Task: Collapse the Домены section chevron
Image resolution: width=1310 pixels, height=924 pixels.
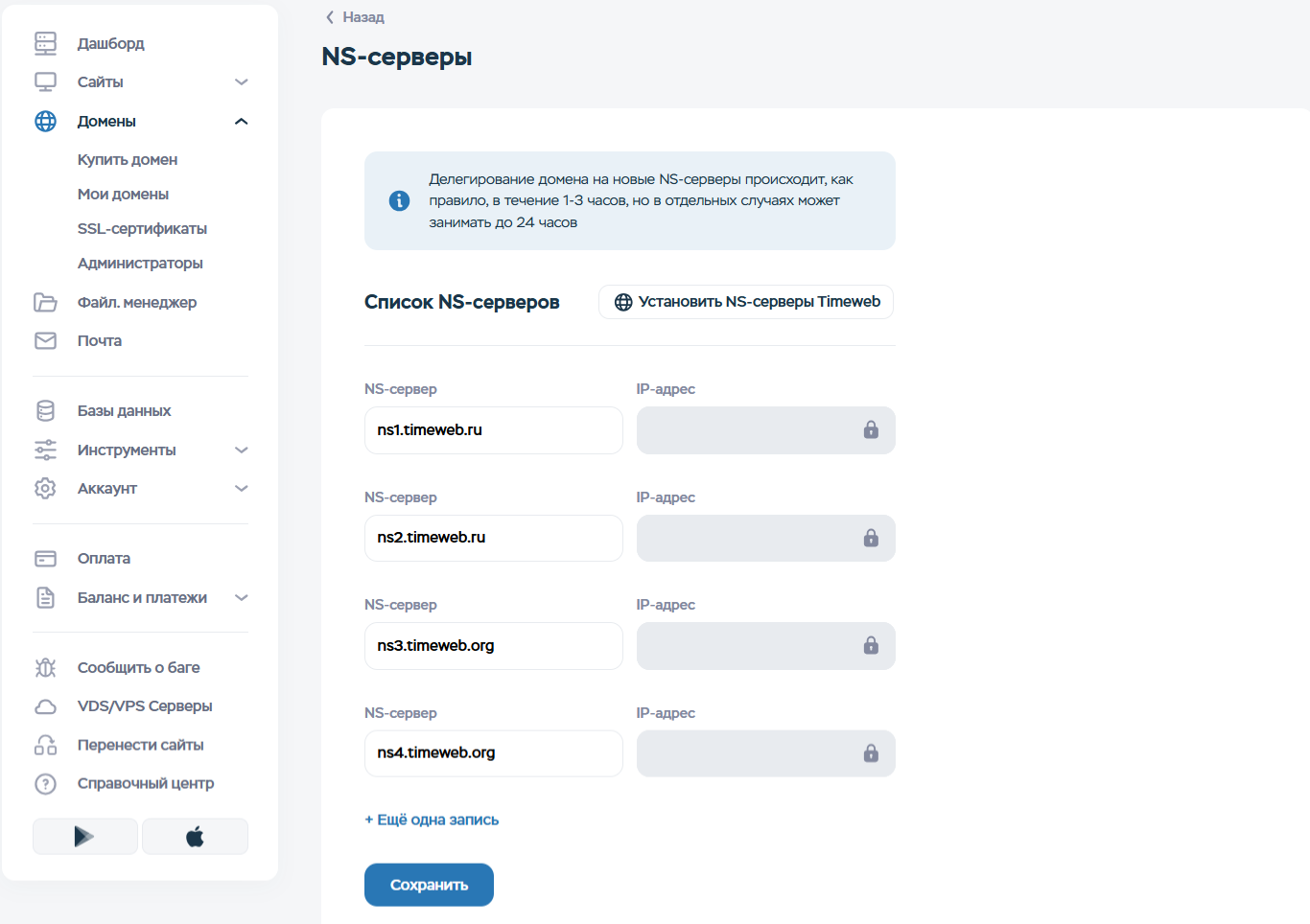Action: coord(242,121)
